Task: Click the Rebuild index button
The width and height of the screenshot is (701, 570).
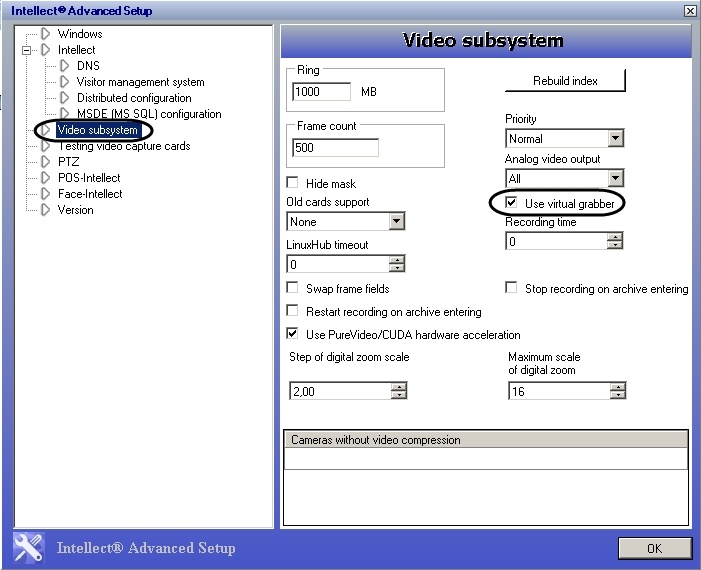Action: point(565,80)
